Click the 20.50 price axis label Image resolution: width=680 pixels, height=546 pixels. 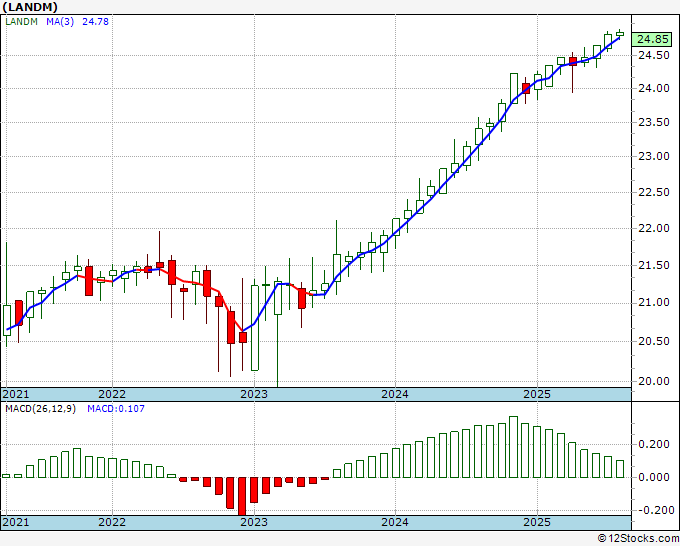tap(654, 341)
